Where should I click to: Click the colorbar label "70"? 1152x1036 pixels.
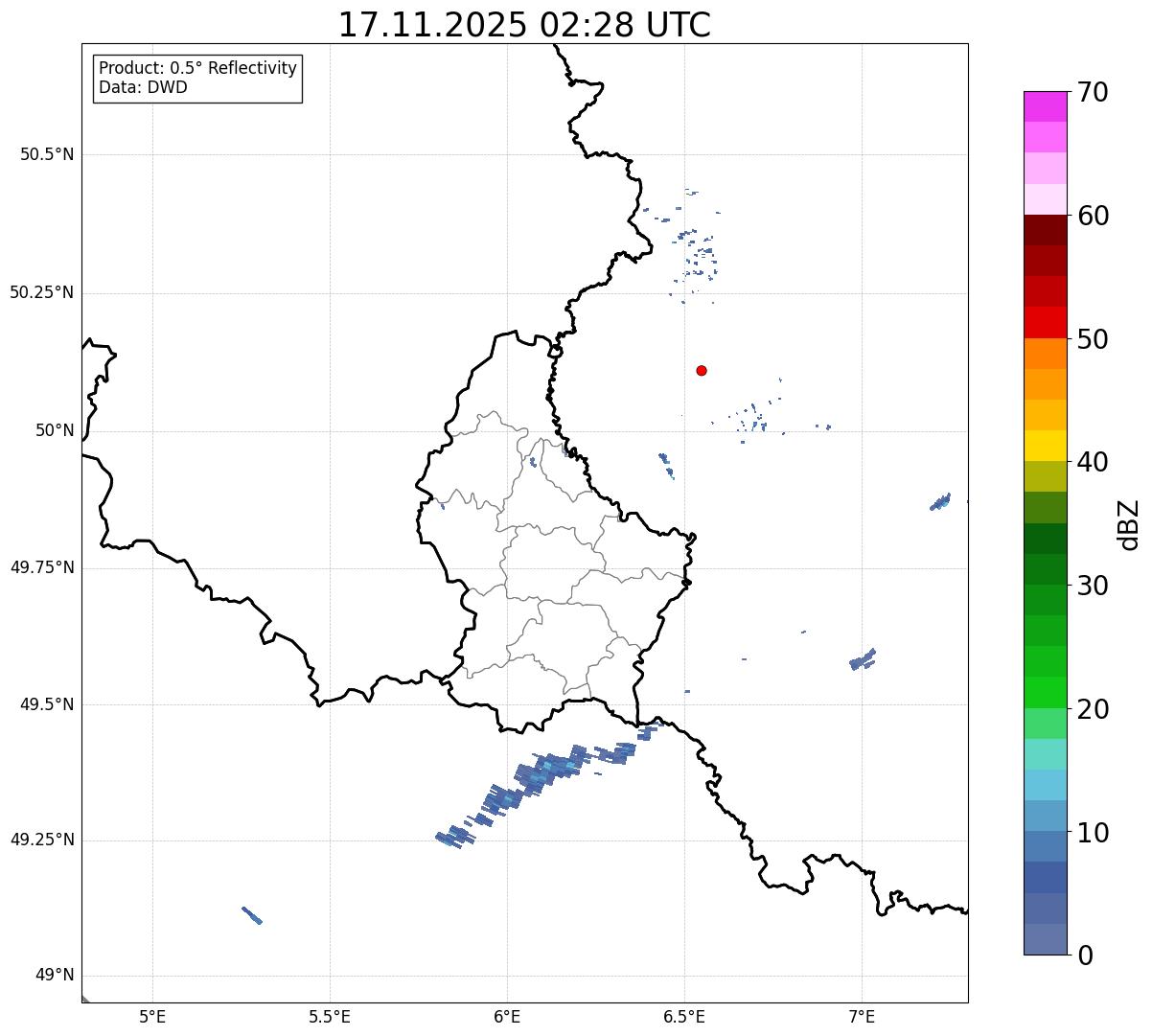click(1092, 92)
